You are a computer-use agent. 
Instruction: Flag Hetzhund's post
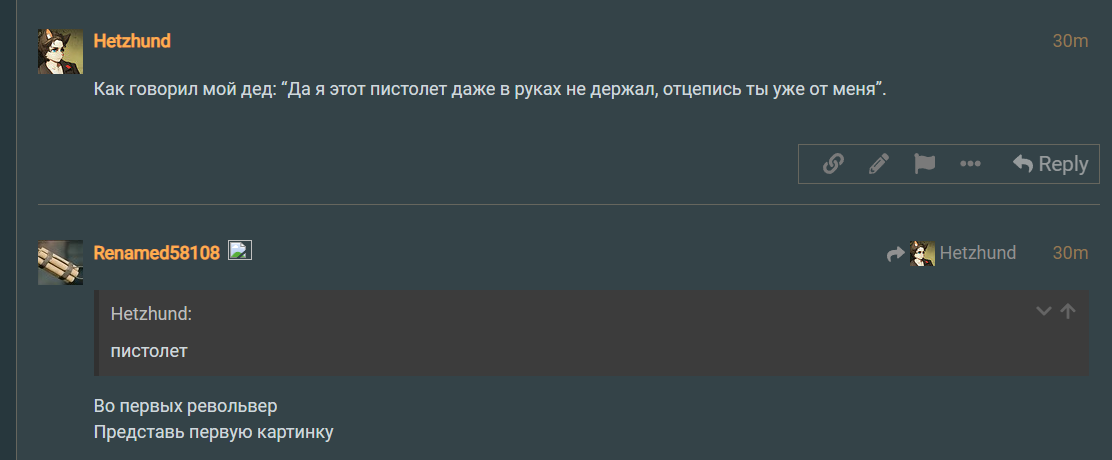pos(924,164)
